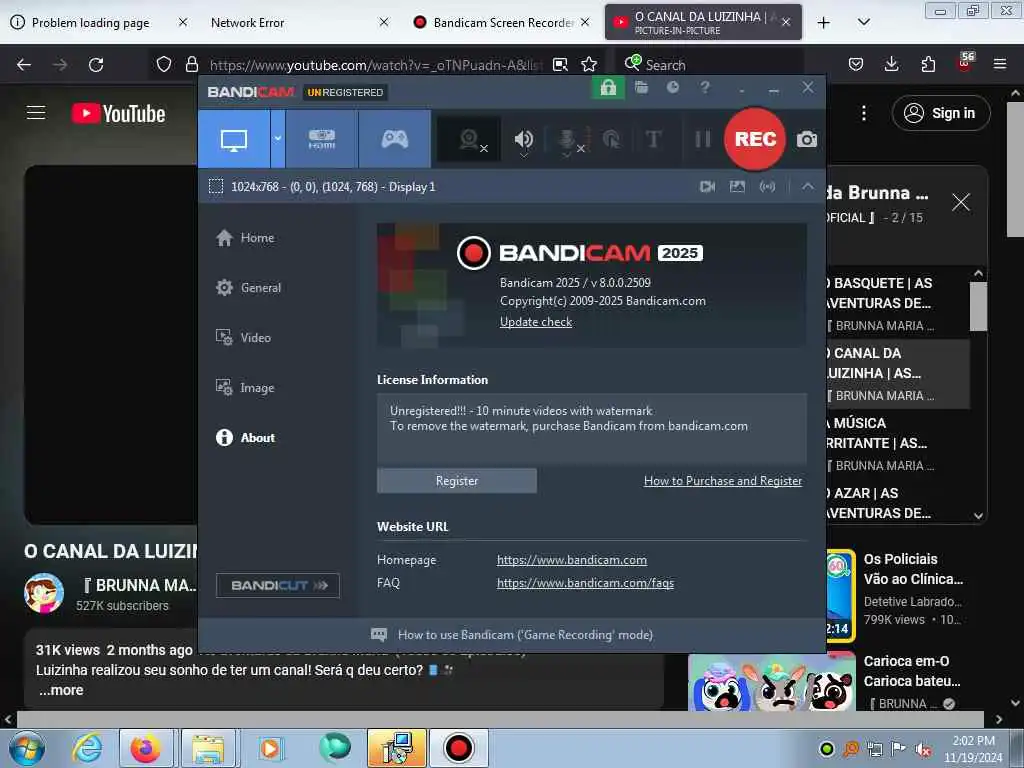
Task: Switch to Problem loading page tab
Action: coord(98,23)
